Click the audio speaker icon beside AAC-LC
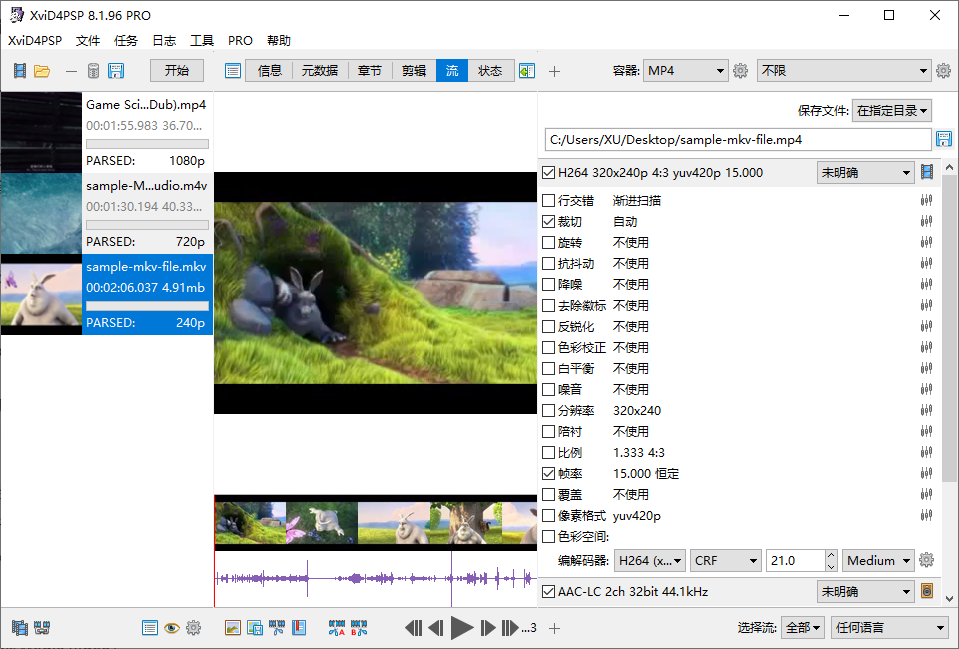Image resolution: width=959 pixels, height=649 pixels. click(926, 591)
